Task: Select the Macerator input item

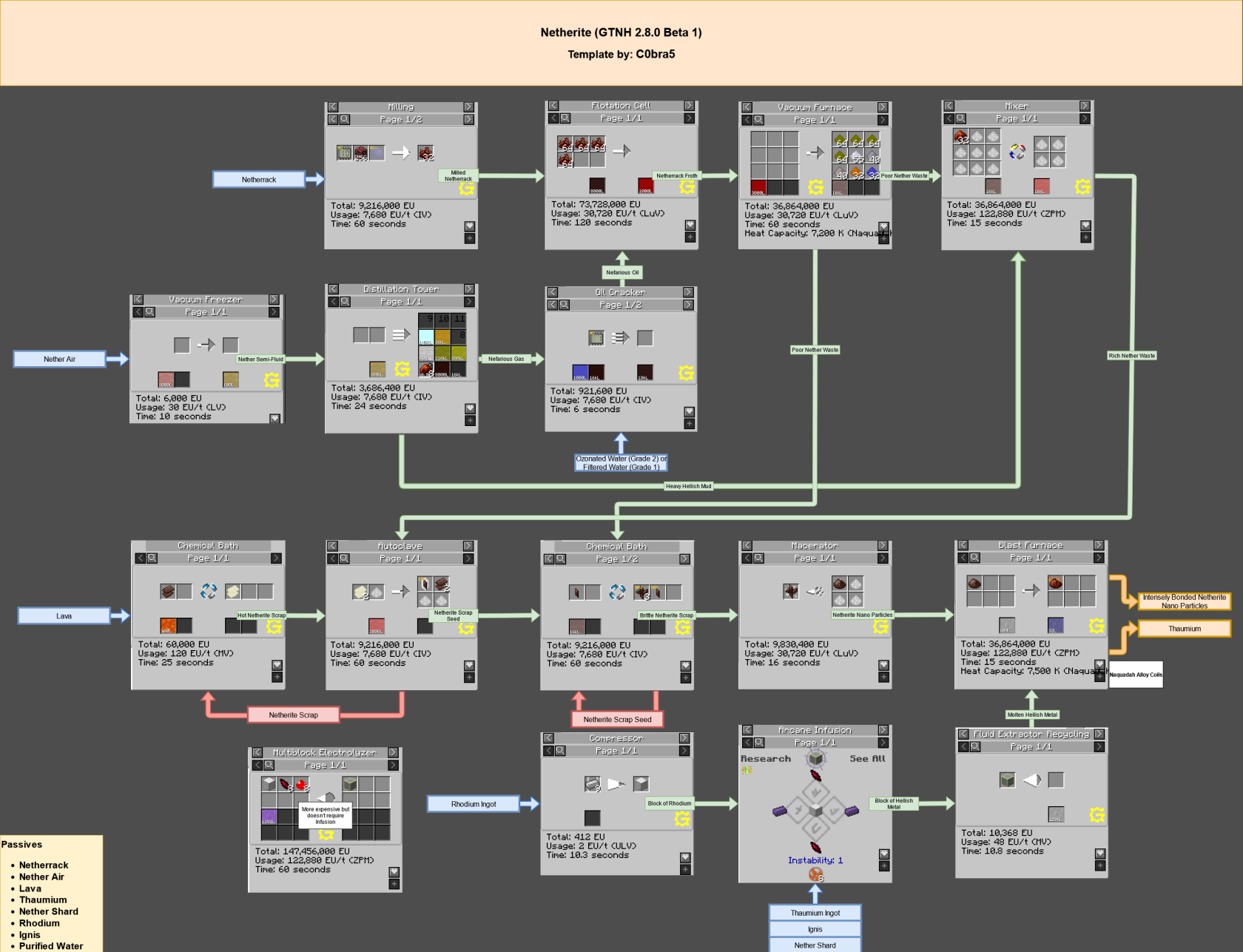Action: coord(791,591)
